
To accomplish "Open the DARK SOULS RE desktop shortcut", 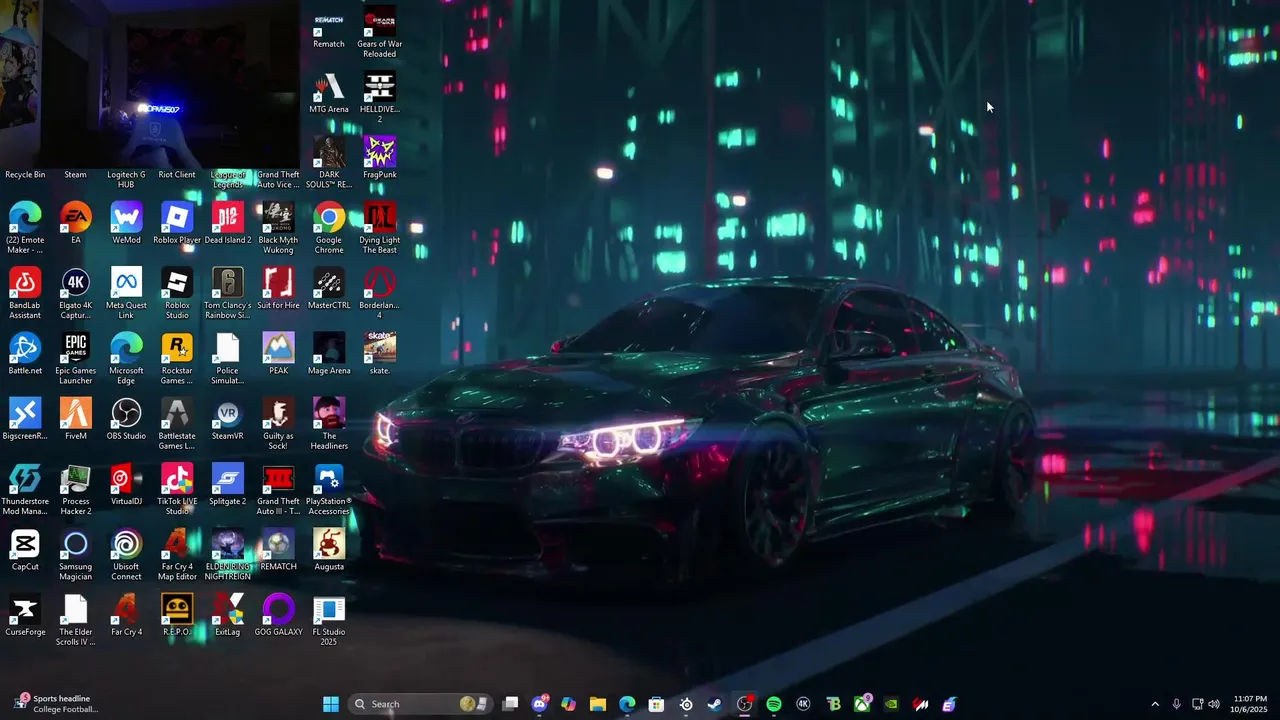I will click(x=329, y=162).
